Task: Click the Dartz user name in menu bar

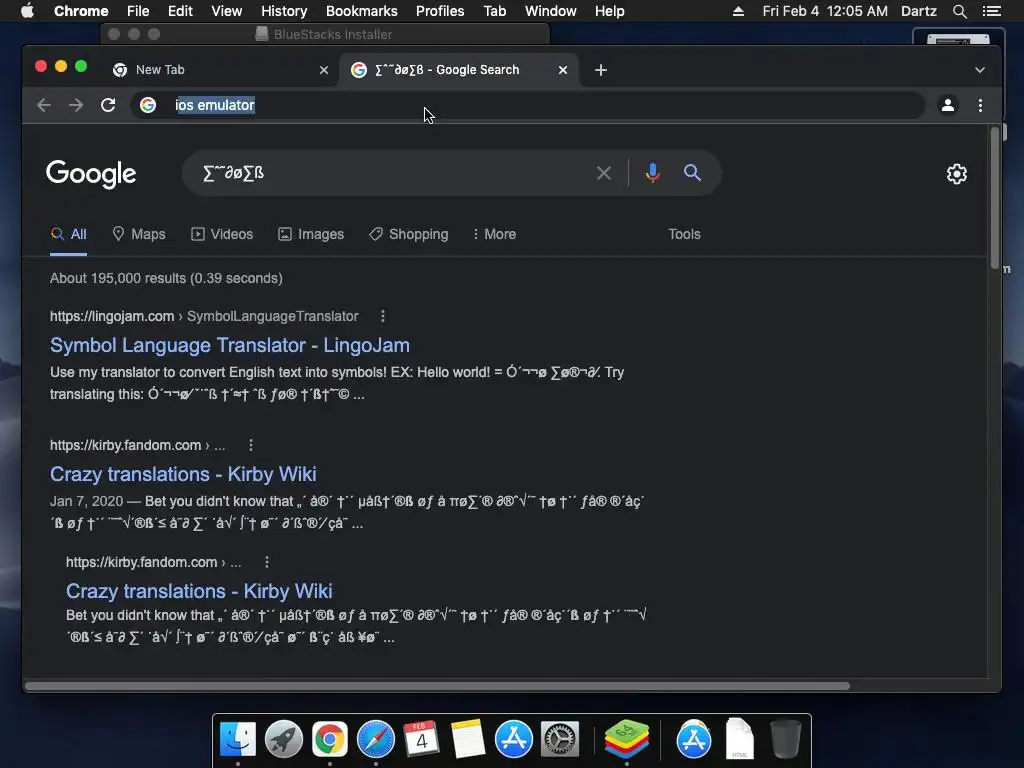Action: [919, 11]
